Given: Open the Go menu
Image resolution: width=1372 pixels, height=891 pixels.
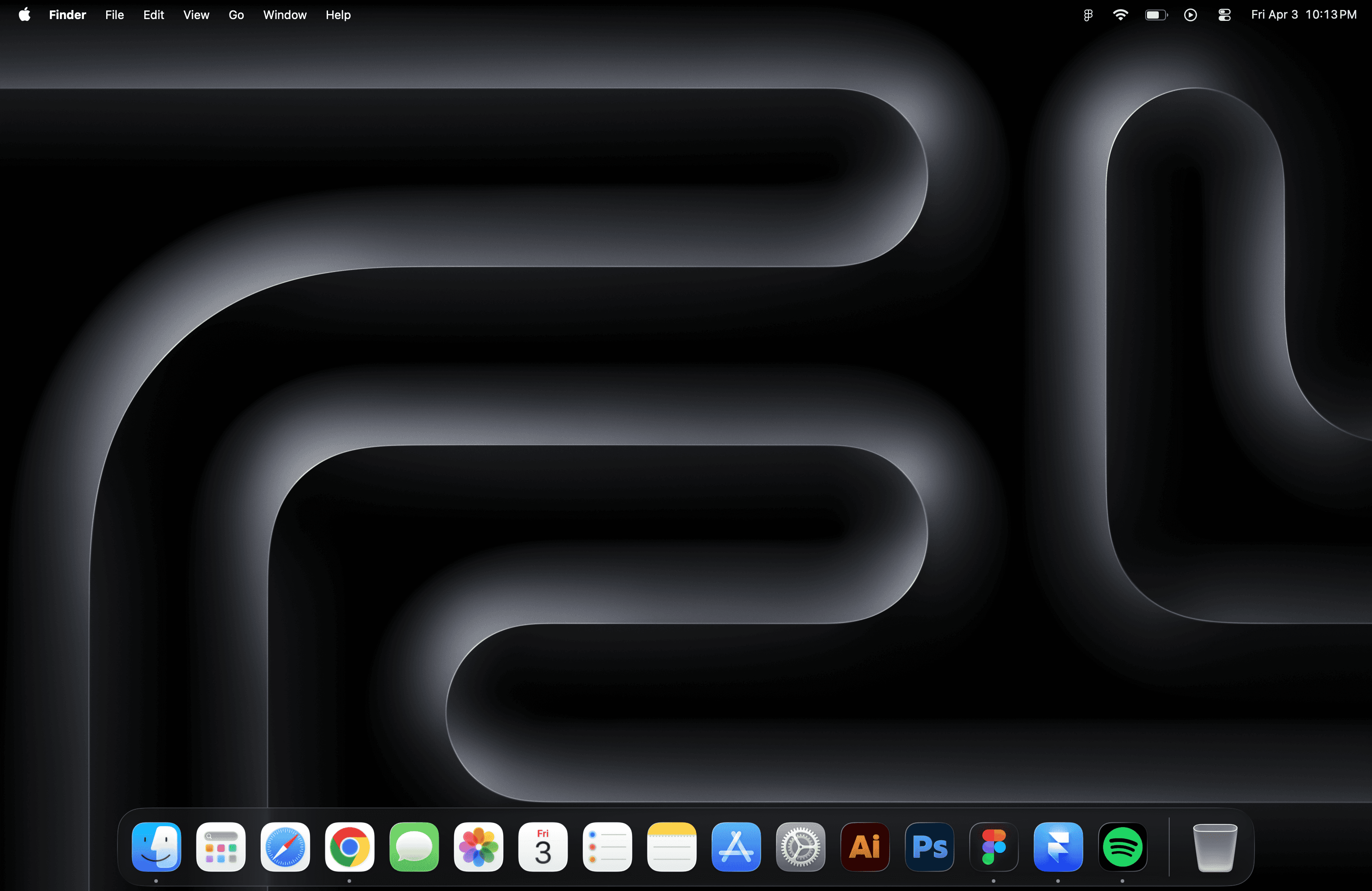Looking at the screenshot, I should coord(236,15).
